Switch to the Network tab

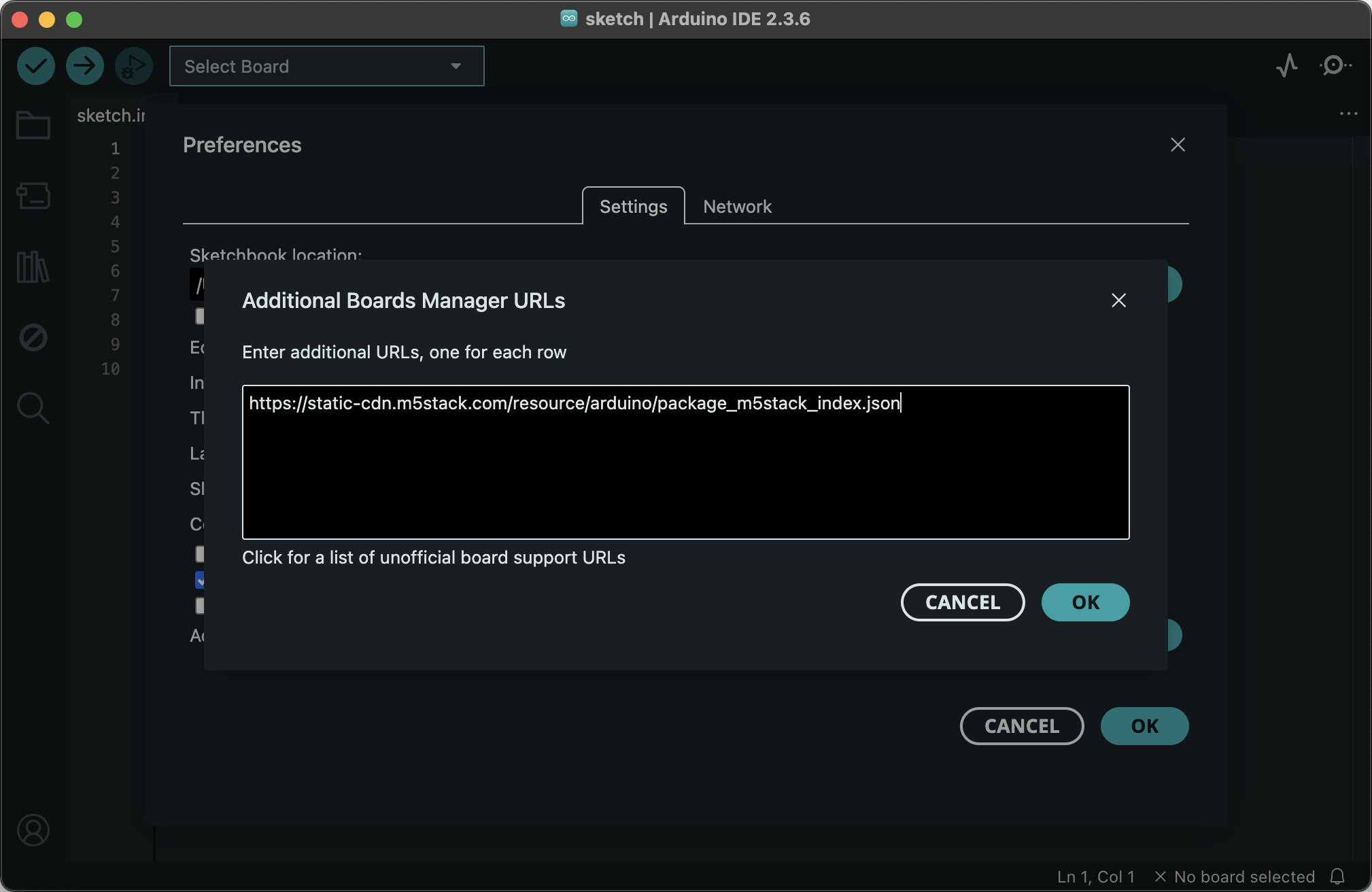[737, 207]
